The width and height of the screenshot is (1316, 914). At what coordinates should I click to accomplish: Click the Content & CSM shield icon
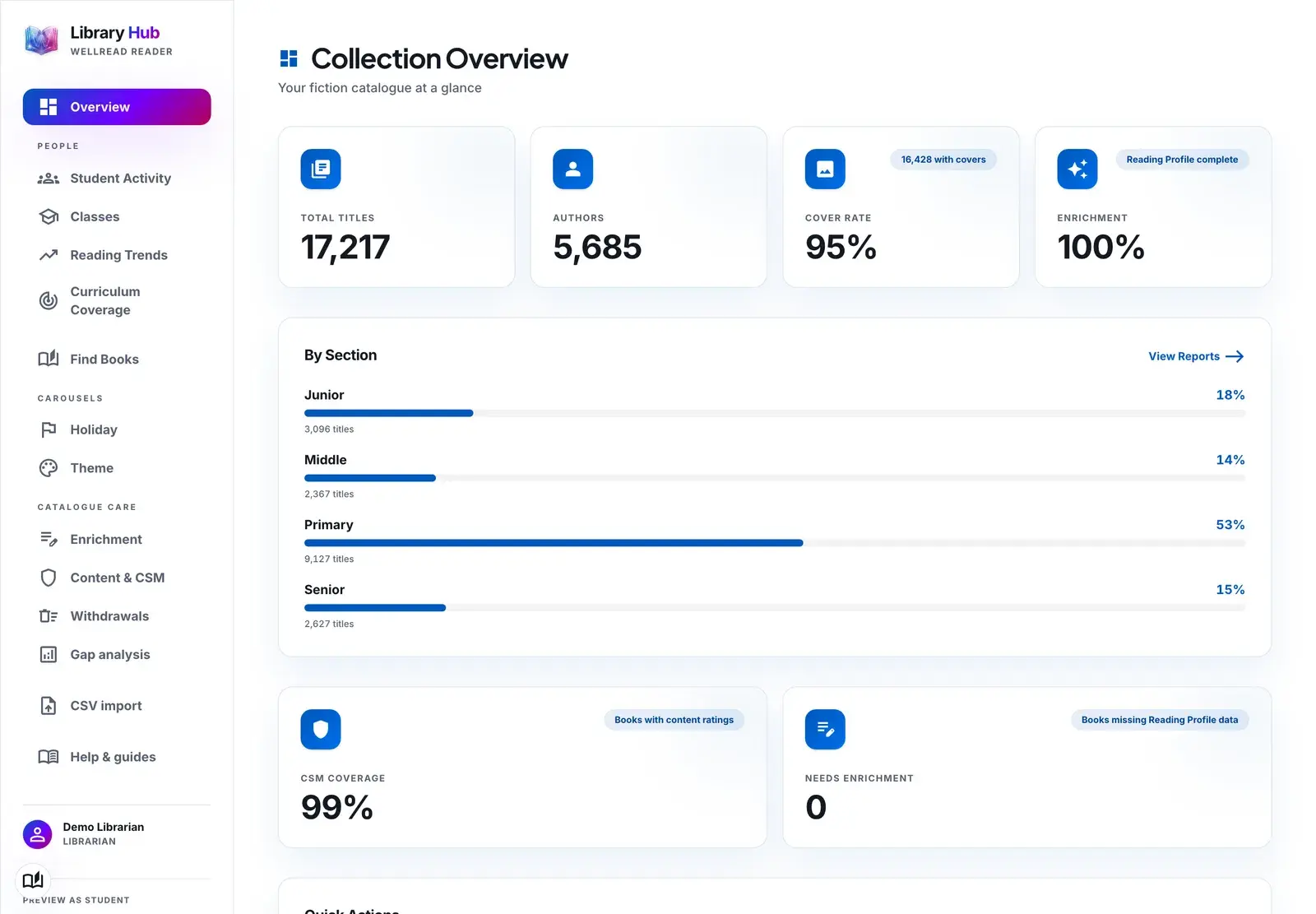pos(49,578)
